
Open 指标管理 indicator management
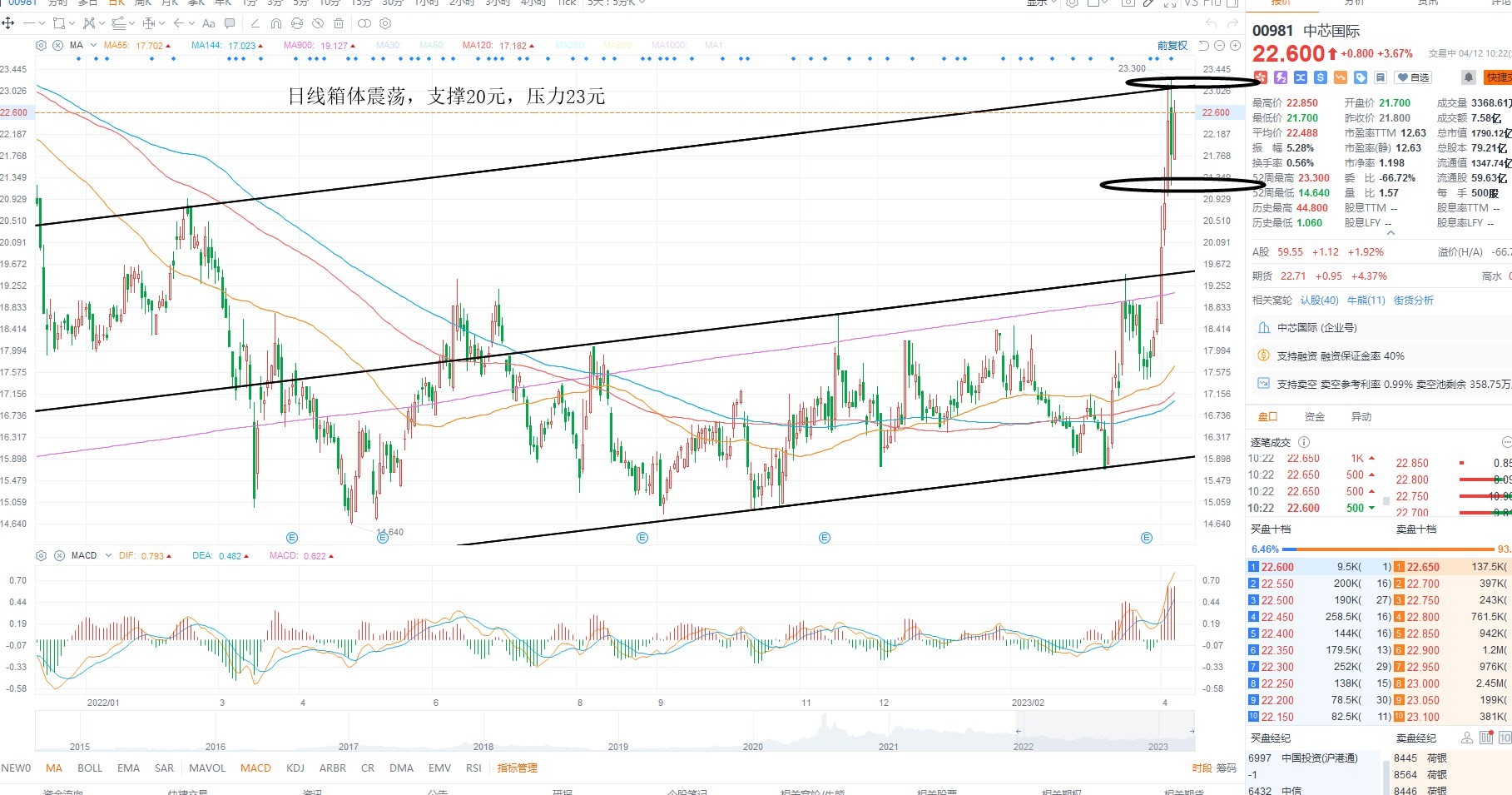517,768
